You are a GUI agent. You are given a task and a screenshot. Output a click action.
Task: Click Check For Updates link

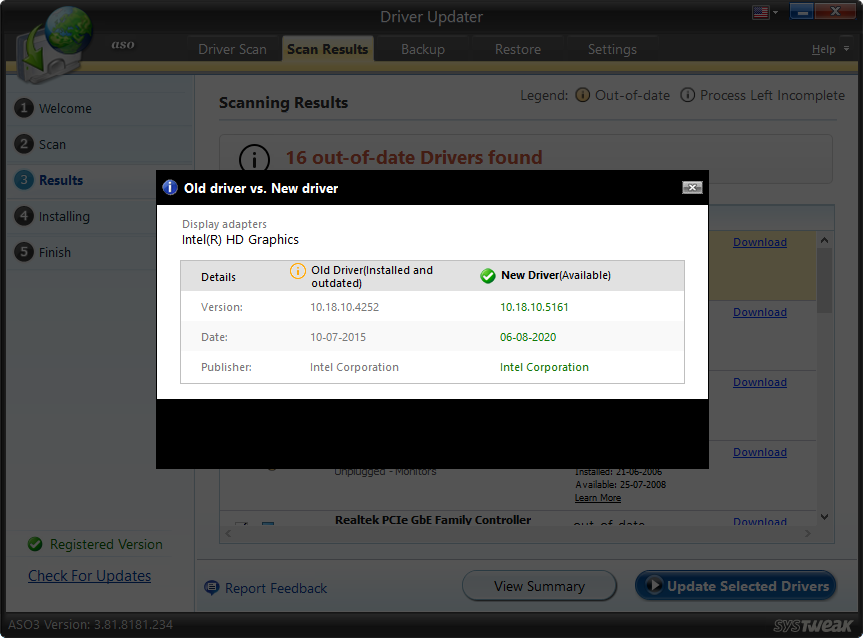[89, 576]
